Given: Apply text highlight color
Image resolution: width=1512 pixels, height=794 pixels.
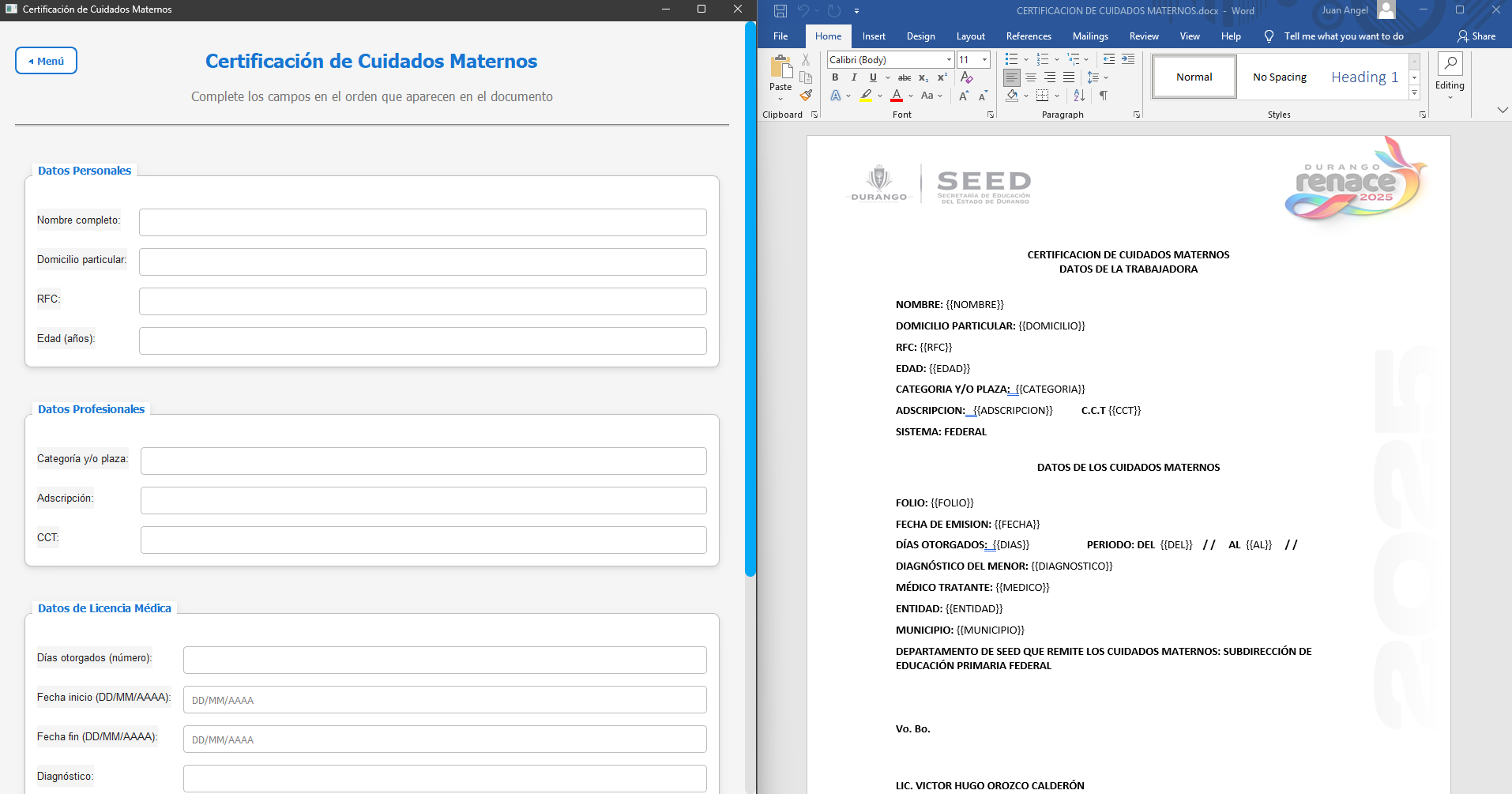Looking at the screenshot, I should (x=866, y=96).
